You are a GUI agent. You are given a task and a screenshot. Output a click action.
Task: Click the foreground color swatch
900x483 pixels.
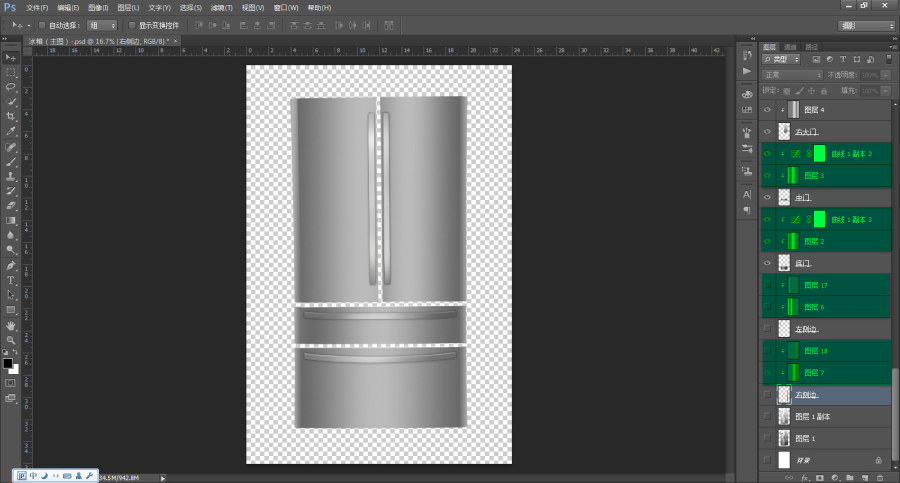coord(7,363)
